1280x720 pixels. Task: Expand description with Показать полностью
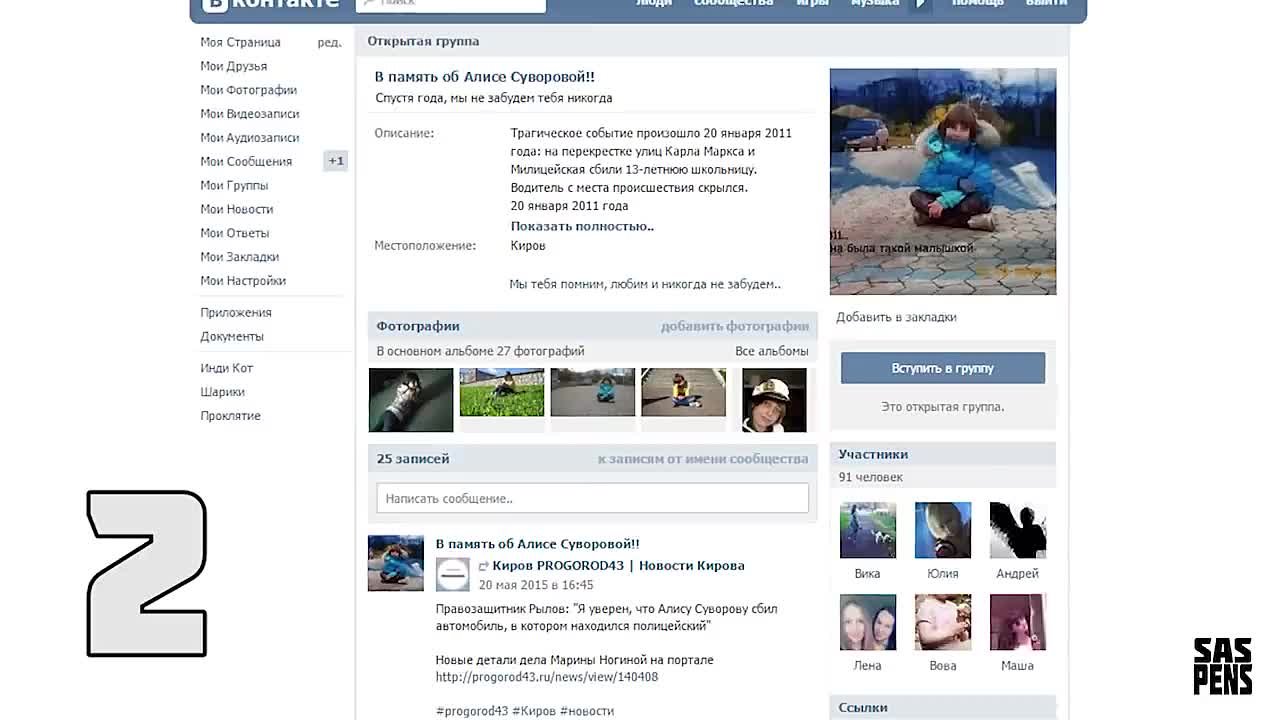[x=582, y=226]
